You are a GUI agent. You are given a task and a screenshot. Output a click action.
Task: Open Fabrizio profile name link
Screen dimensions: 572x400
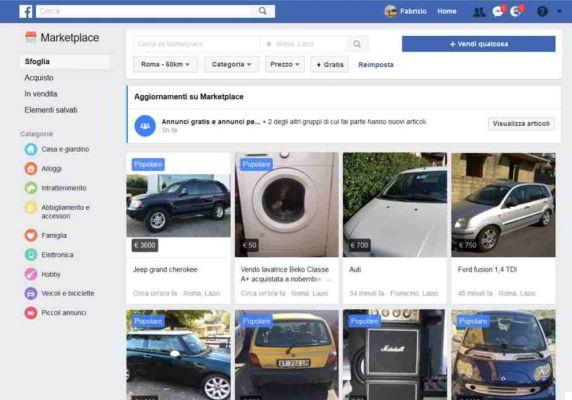[x=413, y=11]
